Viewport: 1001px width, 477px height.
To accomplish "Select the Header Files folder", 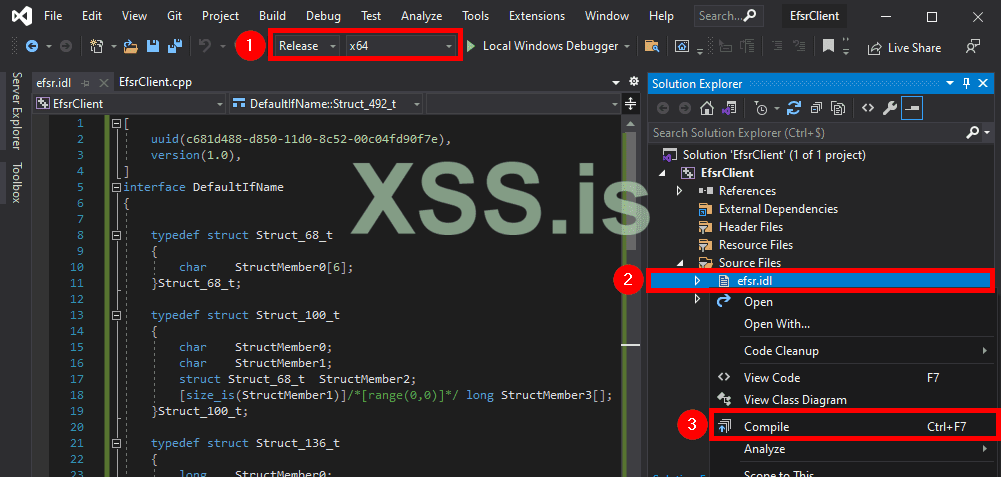I will [x=750, y=227].
